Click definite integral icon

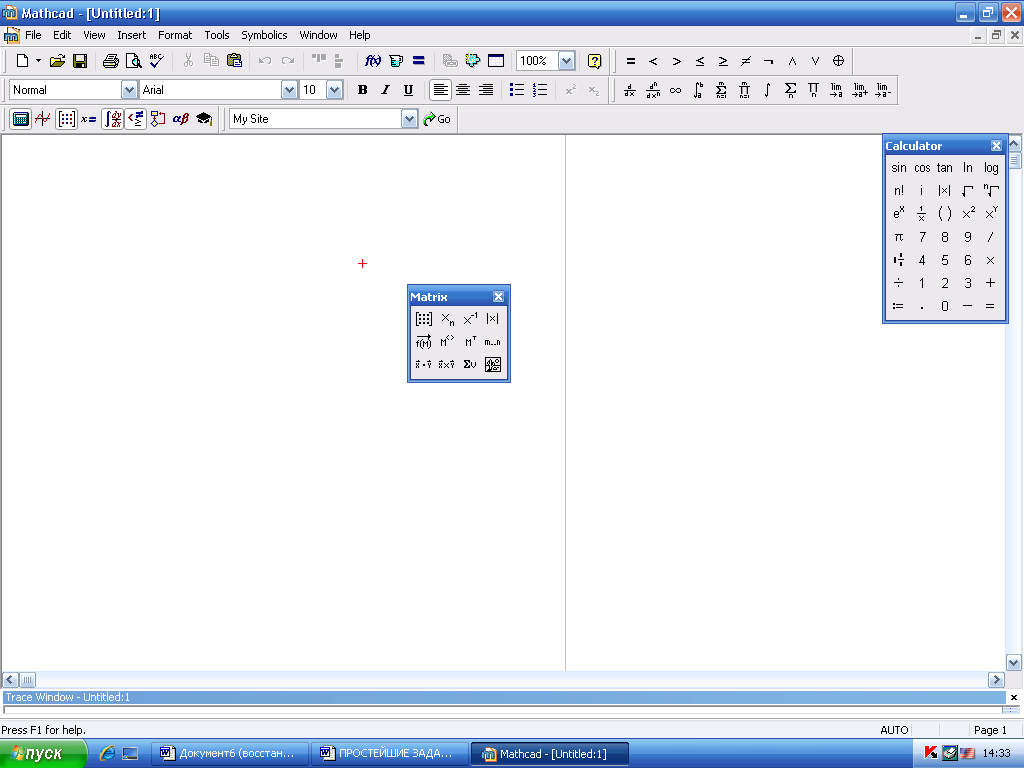point(698,89)
